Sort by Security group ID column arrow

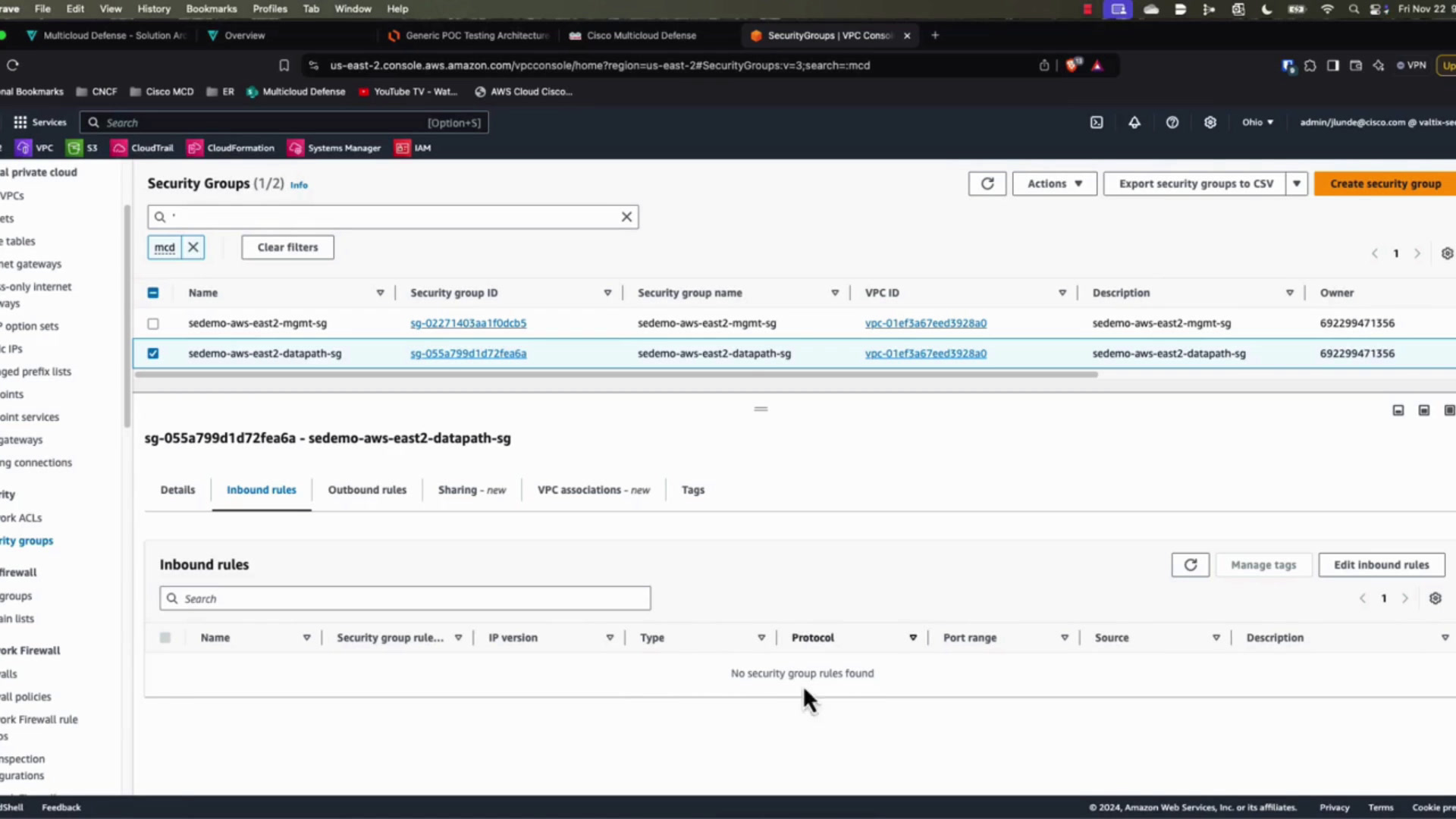point(607,293)
